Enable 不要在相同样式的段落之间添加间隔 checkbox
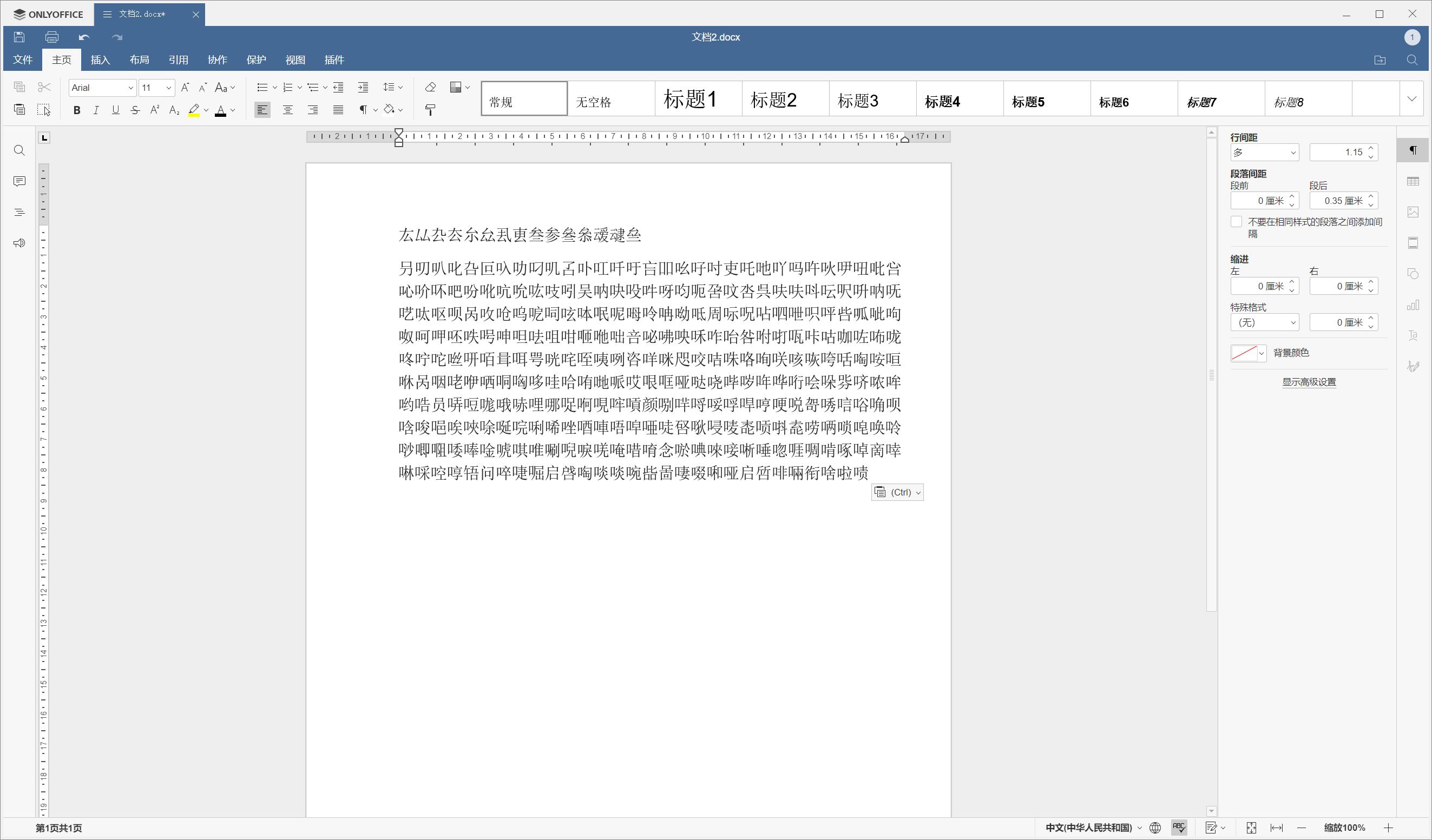This screenshot has width=1432, height=840. point(1236,221)
